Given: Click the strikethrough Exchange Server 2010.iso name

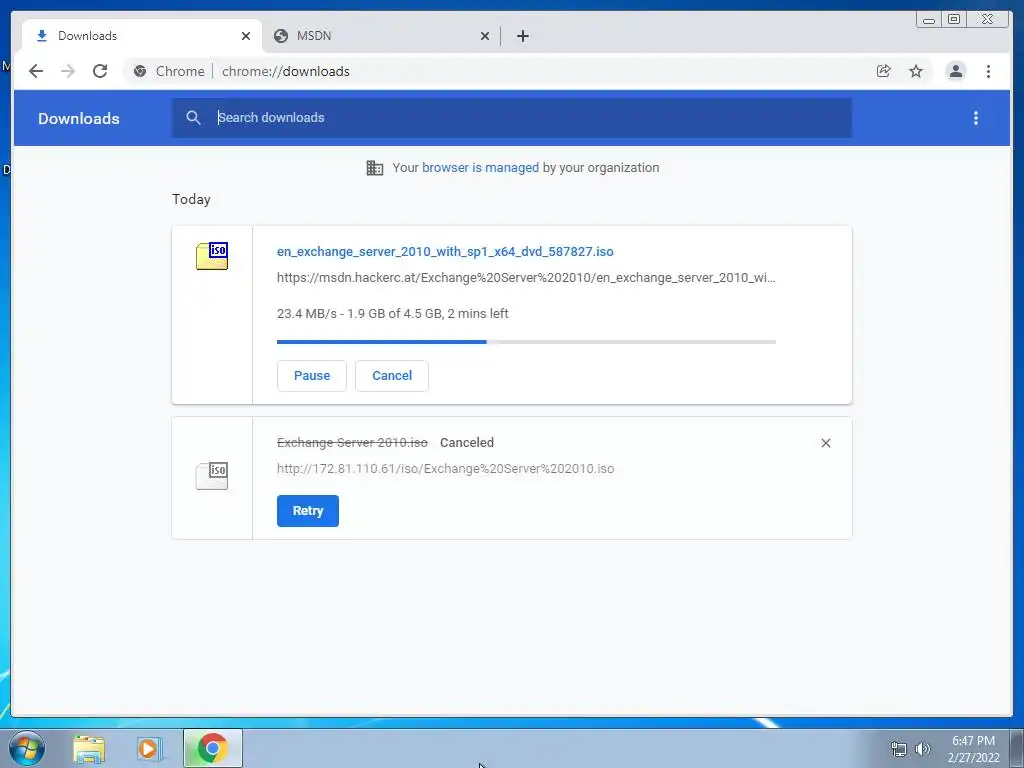Looking at the screenshot, I should pyautogui.click(x=352, y=443).
